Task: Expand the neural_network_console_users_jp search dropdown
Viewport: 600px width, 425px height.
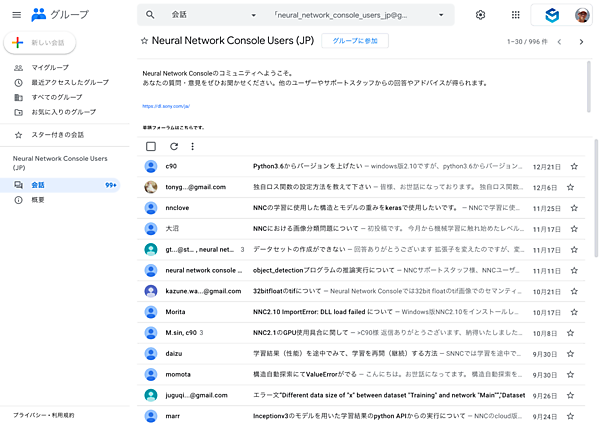Action: (x=441, y=15)
